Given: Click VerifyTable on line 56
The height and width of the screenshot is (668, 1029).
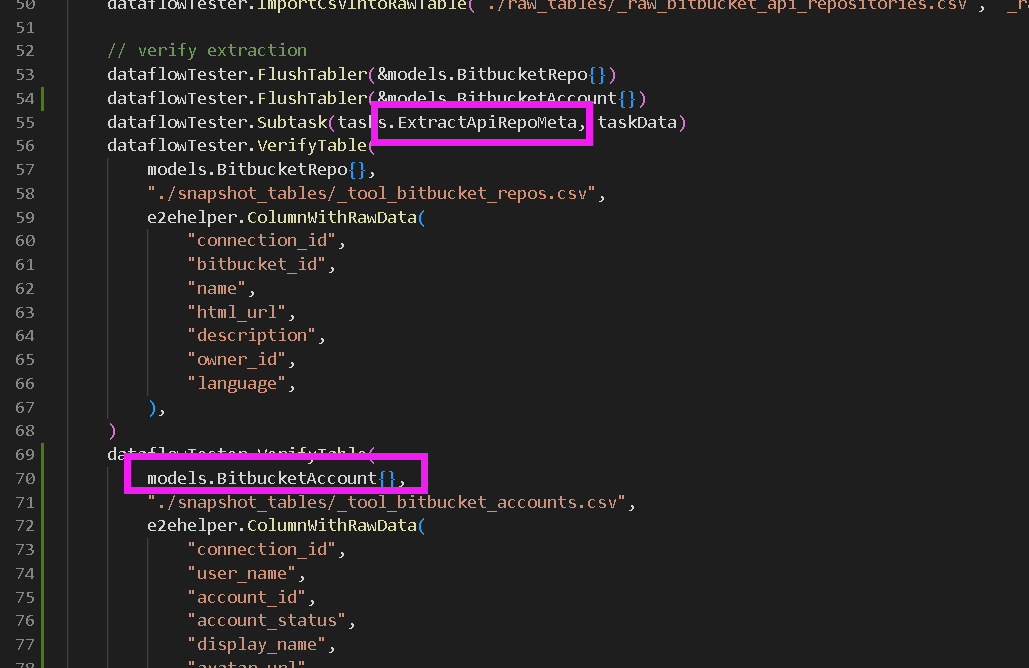Looking at the screenshot, I should [312, 146].
